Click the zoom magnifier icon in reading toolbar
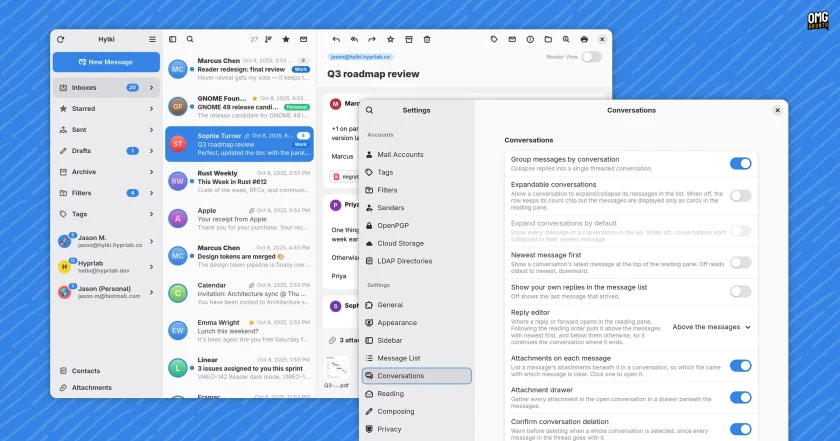The width and height of the screenshot is (840, 441). tap(566, 39)
